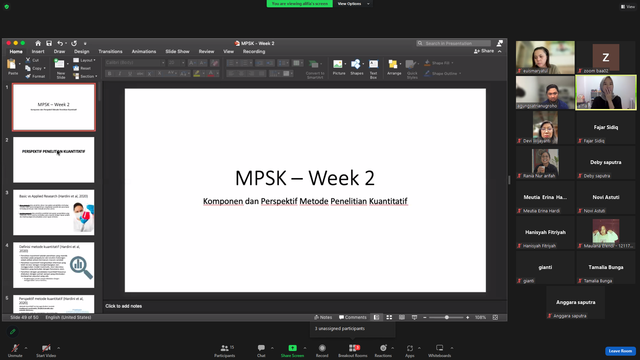Expand the Copy dropdown arrow
The image size is (640, 360).
(x=44, y=69)
